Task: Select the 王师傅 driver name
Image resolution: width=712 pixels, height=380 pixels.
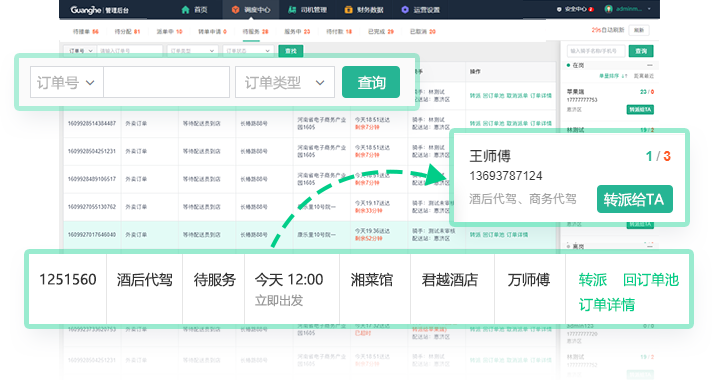Action: click(490, 156)
